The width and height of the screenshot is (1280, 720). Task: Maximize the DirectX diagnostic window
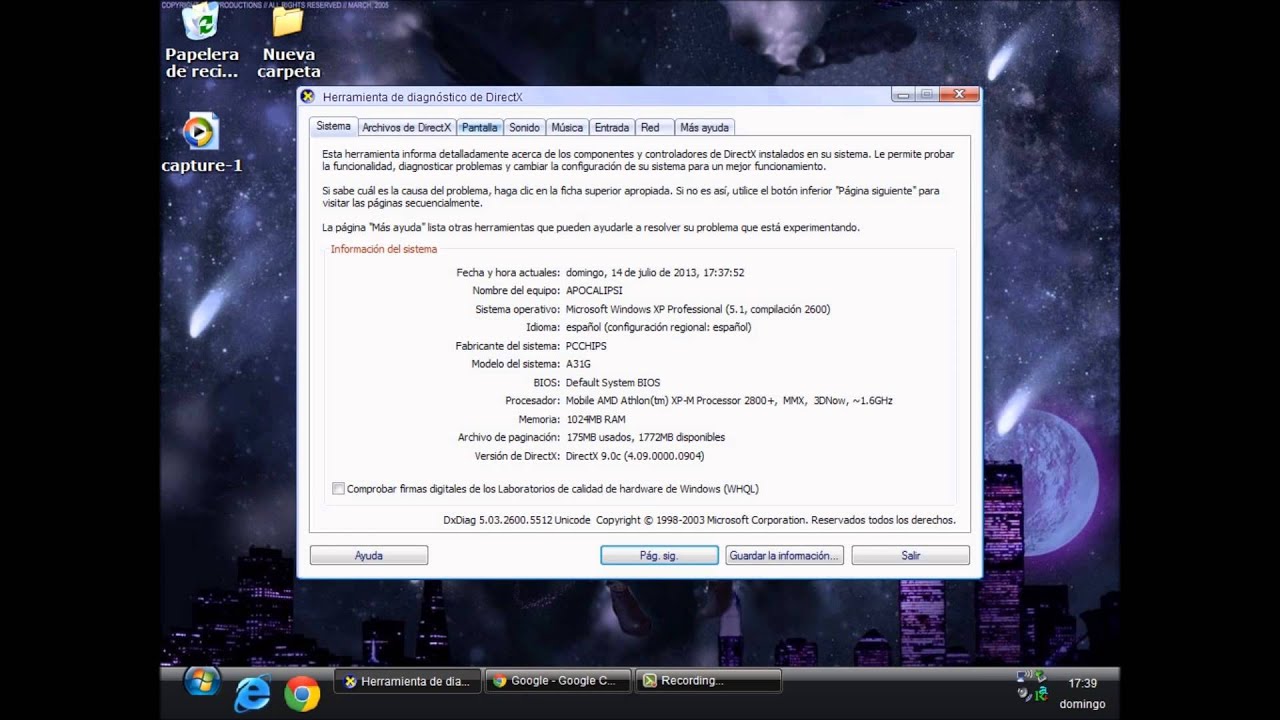[x=927, y=94]
